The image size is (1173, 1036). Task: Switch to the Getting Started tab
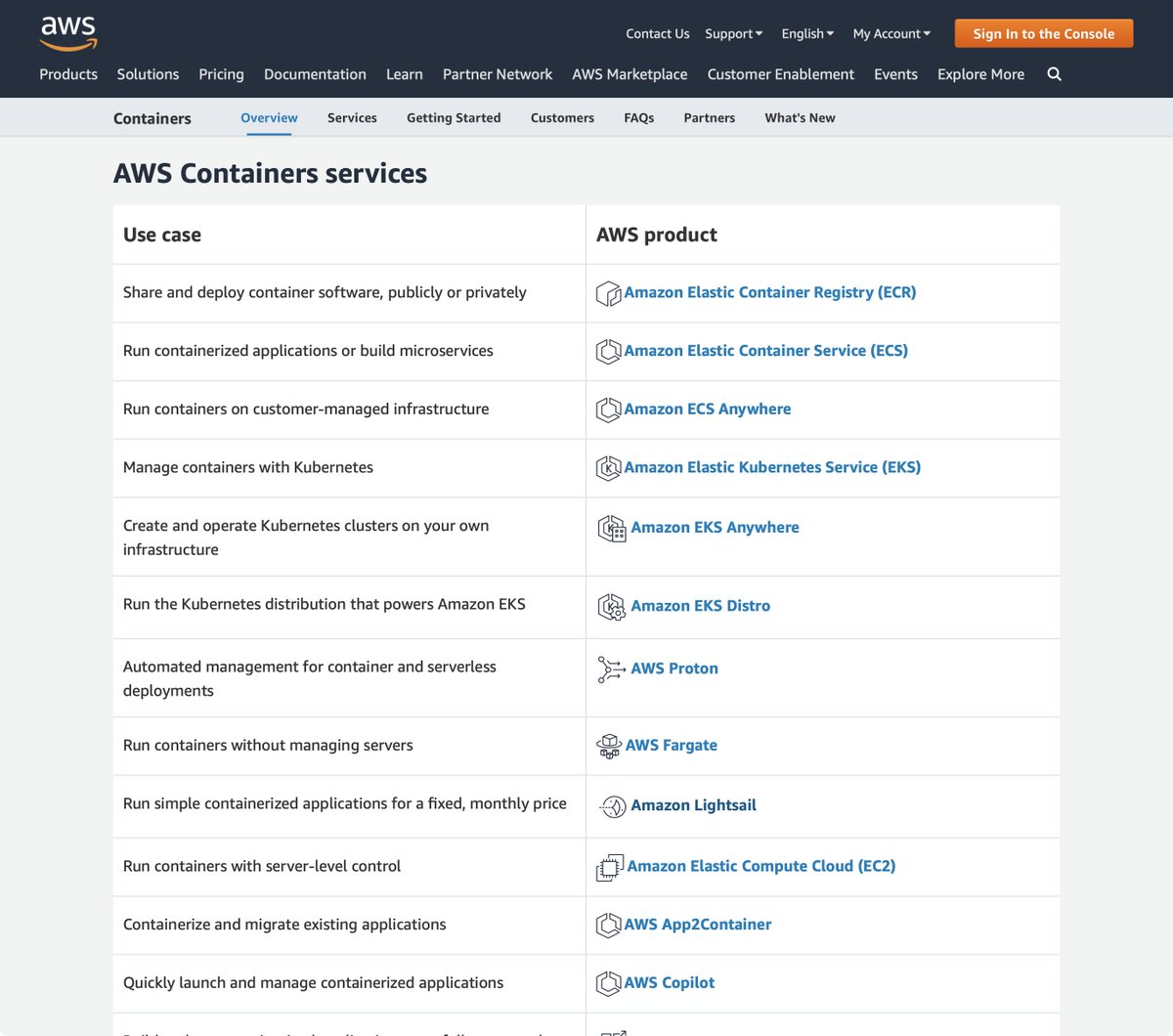tap(454, 118)
